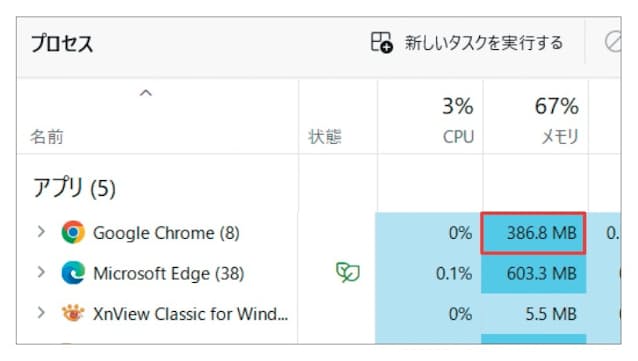Click the Microsoft Edge icon
This screenshot has height=361, width=638.
tap(73, 273)
